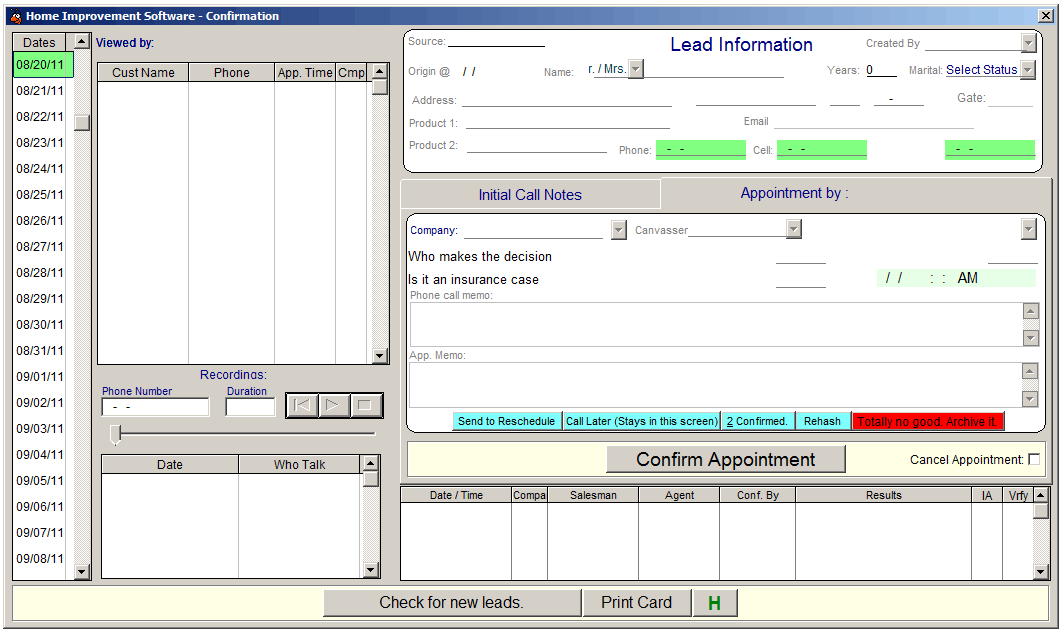The width and height of the screenshot is (1060, 633).
Task: Click the Address field
Action: 567,99
